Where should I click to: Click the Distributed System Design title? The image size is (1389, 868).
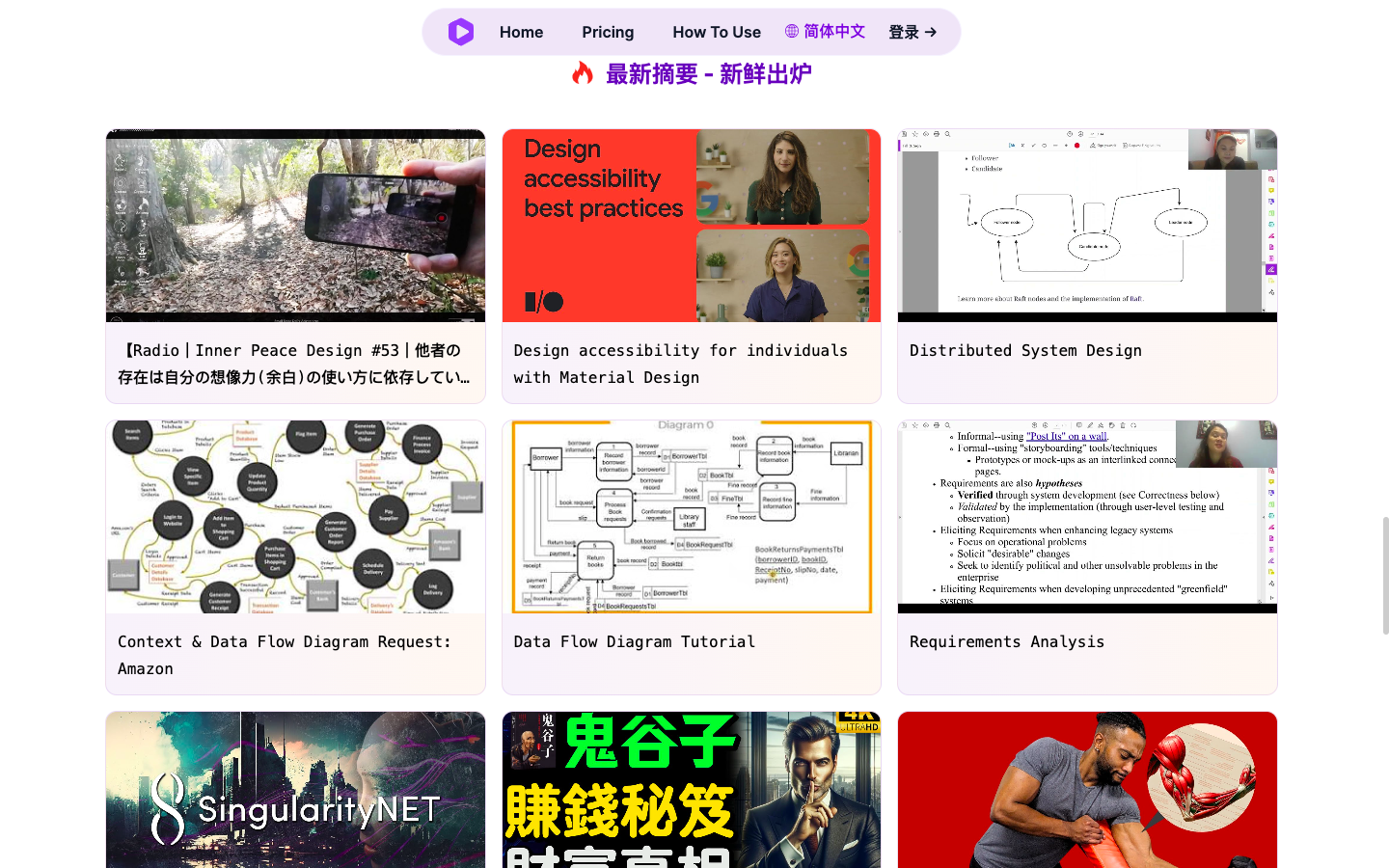pyautogui.click(x=1025, y=351)
